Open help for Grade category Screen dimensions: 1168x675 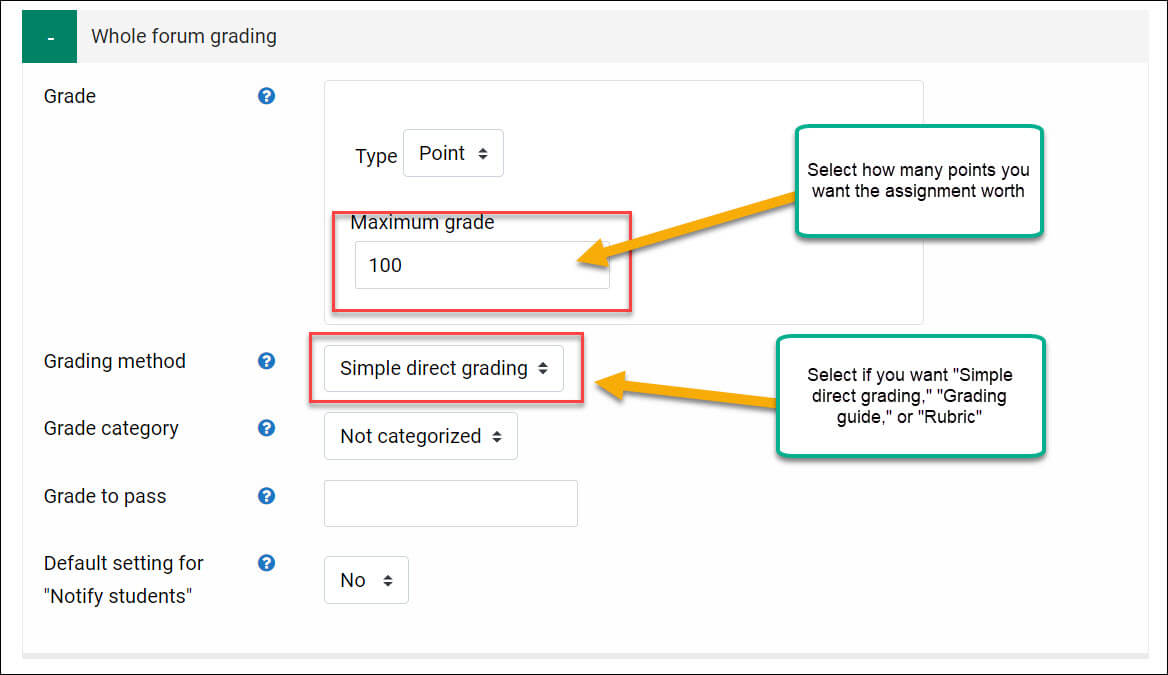266,428
